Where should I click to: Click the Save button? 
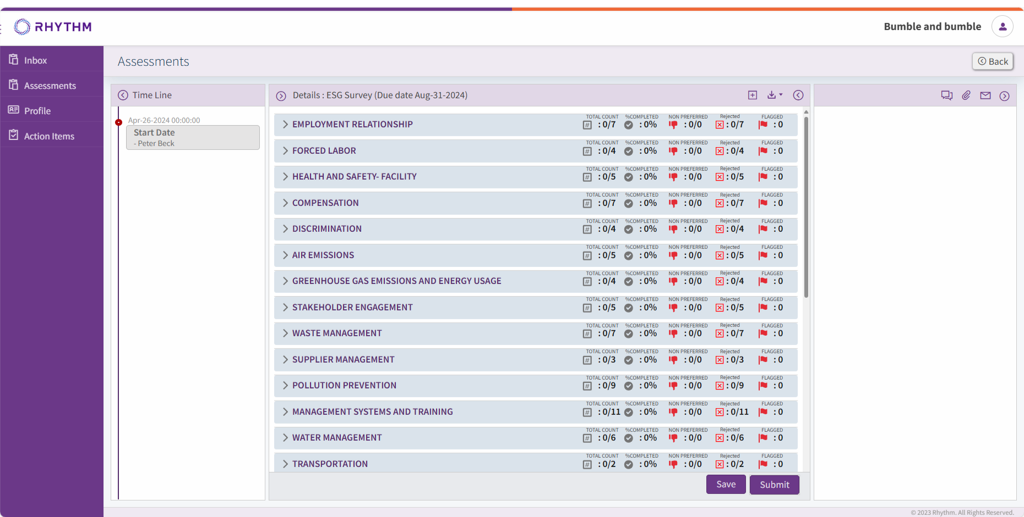coord(725,484)
